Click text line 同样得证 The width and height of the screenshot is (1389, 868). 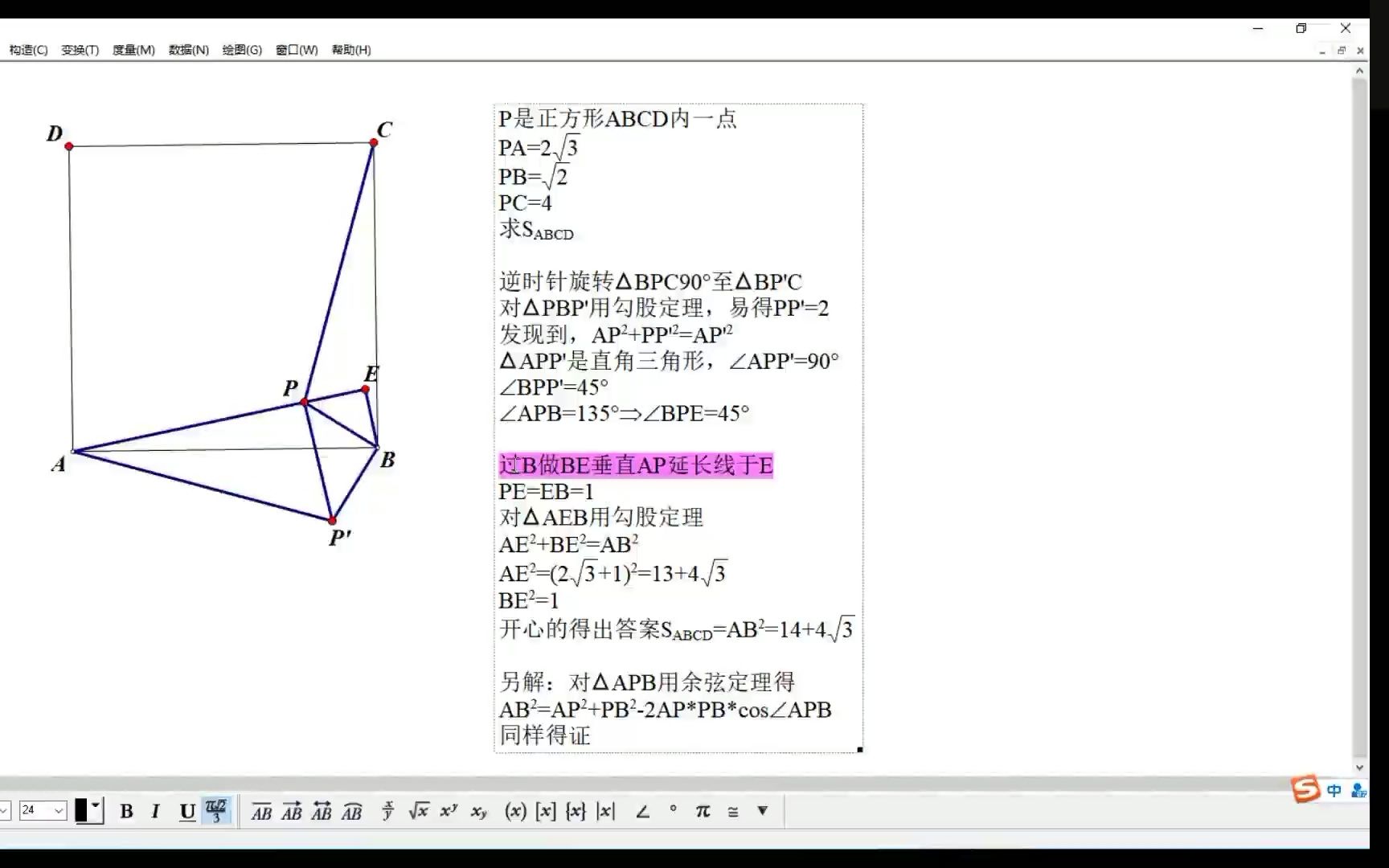pyautogui.click(x=545, y=735)
